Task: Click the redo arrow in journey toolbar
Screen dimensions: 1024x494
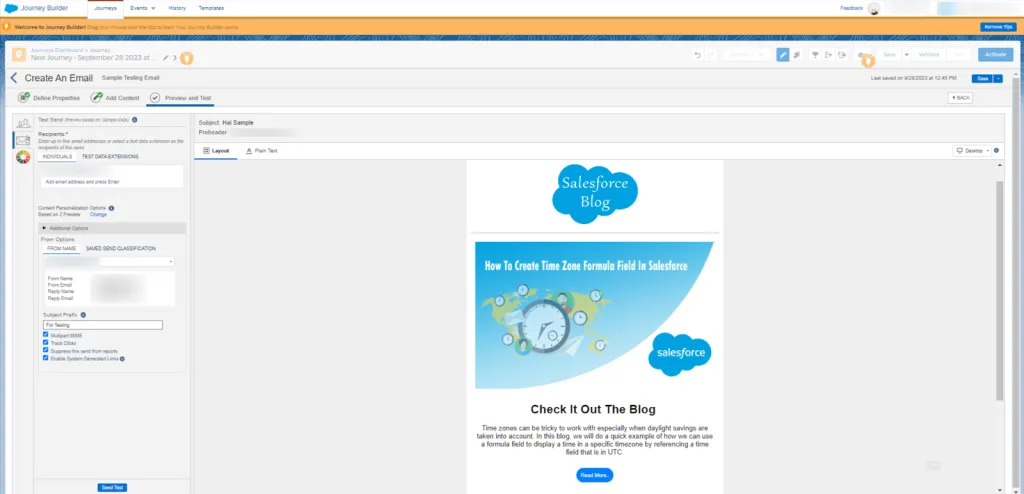Action: (711, 55)
